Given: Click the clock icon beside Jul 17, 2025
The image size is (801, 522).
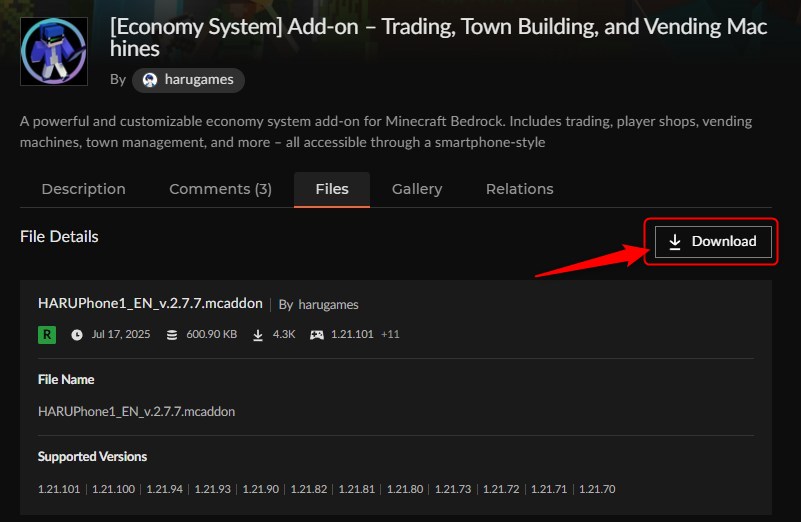Looking at the screenshot, I should [77, 335].
